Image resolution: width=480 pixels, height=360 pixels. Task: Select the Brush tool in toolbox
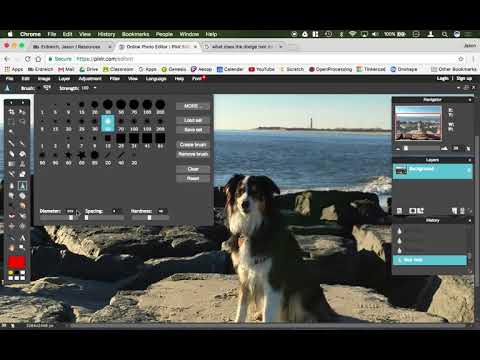coord(22,143)
